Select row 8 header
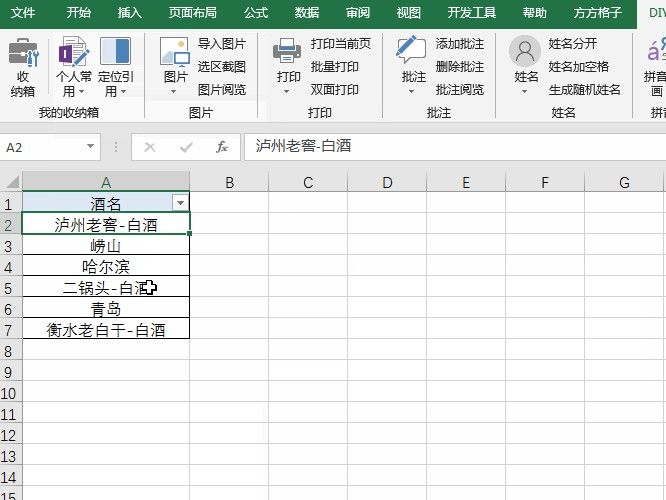This screenshot has width=666, height=500. pos(9,351)
